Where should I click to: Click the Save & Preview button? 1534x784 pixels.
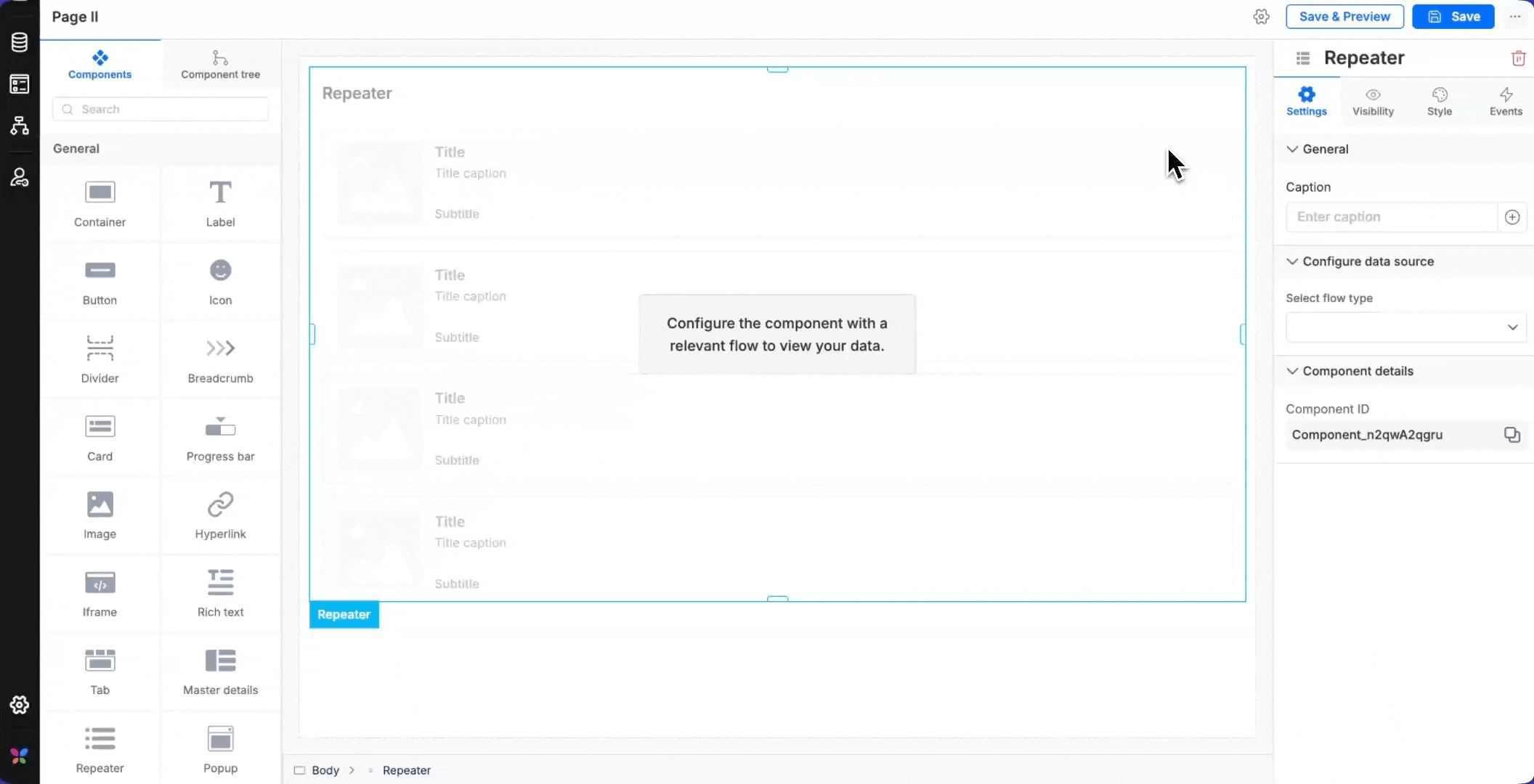(x=1344, y=17)
